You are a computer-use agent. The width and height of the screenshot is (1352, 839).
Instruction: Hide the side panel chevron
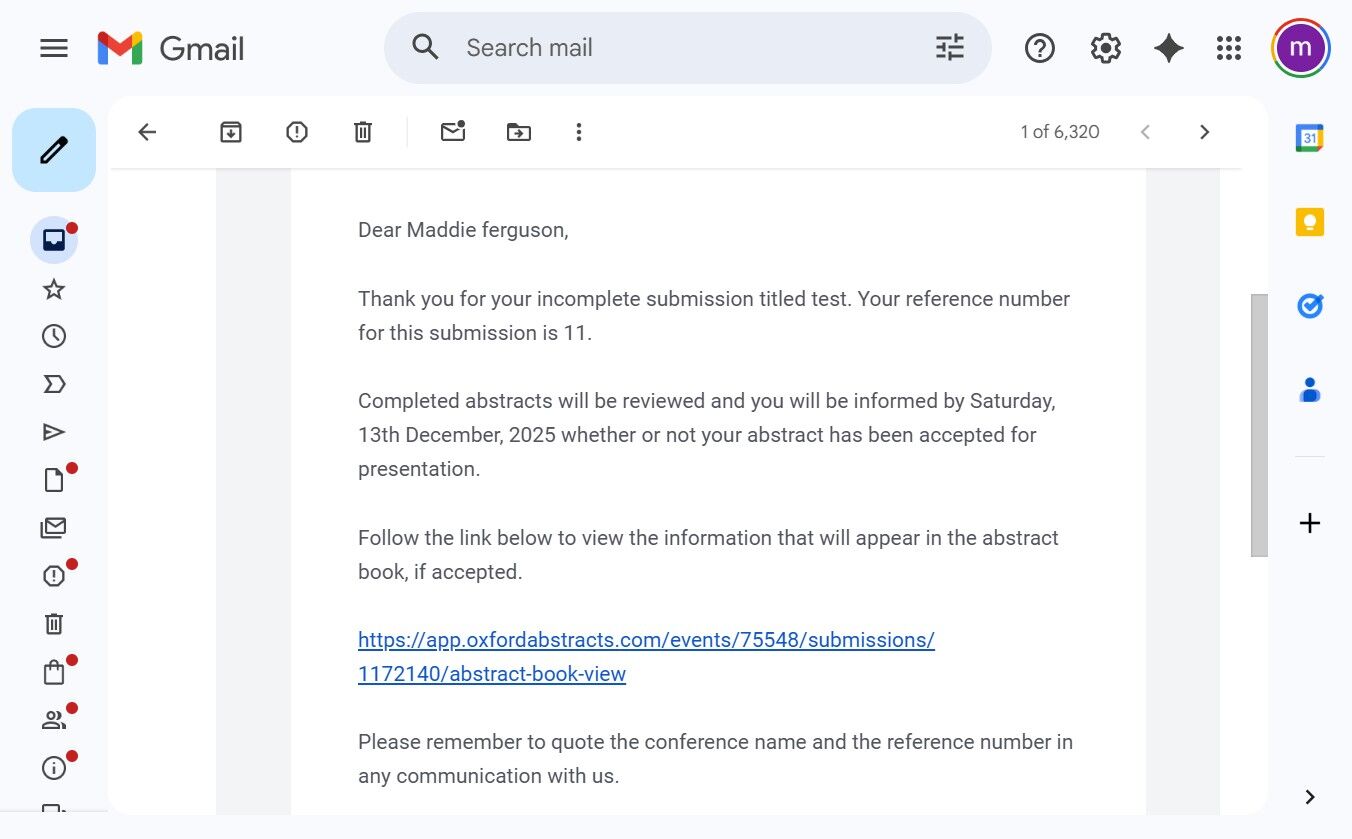pyautogui.click(x=1310, y=797)
